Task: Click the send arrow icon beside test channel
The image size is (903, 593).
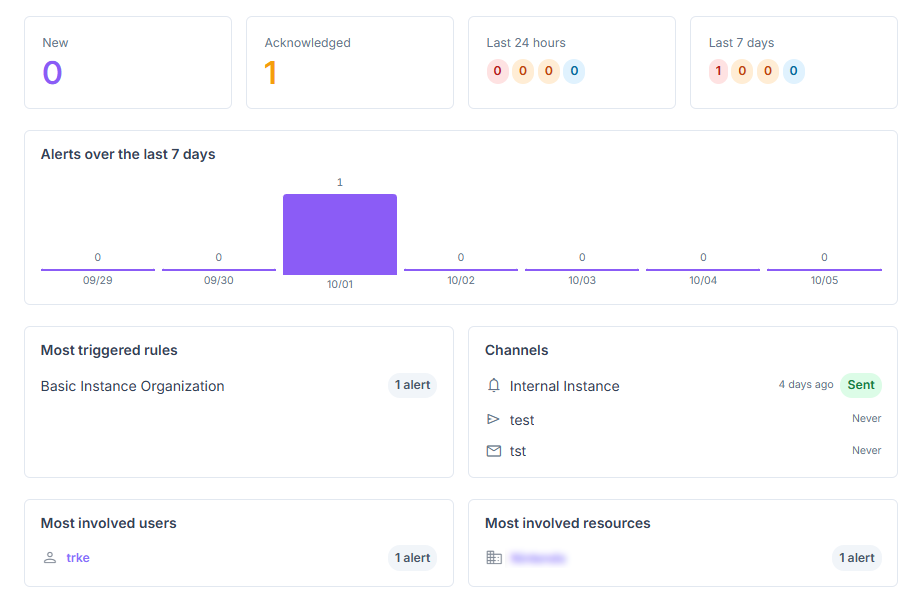Action: pyautogui.click(x=493, y=419)
